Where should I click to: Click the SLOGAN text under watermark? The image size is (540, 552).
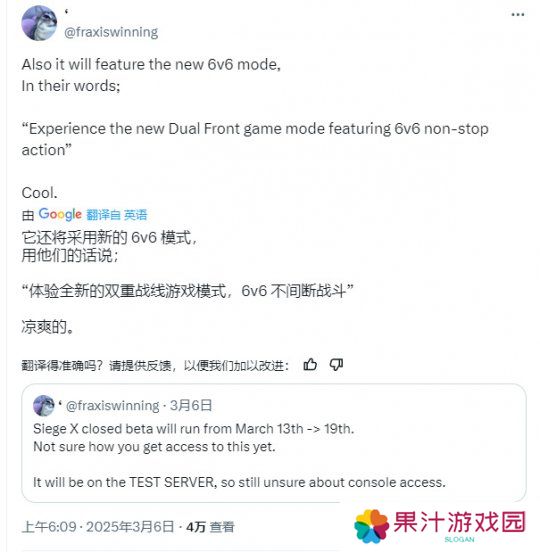click(459, 539)
